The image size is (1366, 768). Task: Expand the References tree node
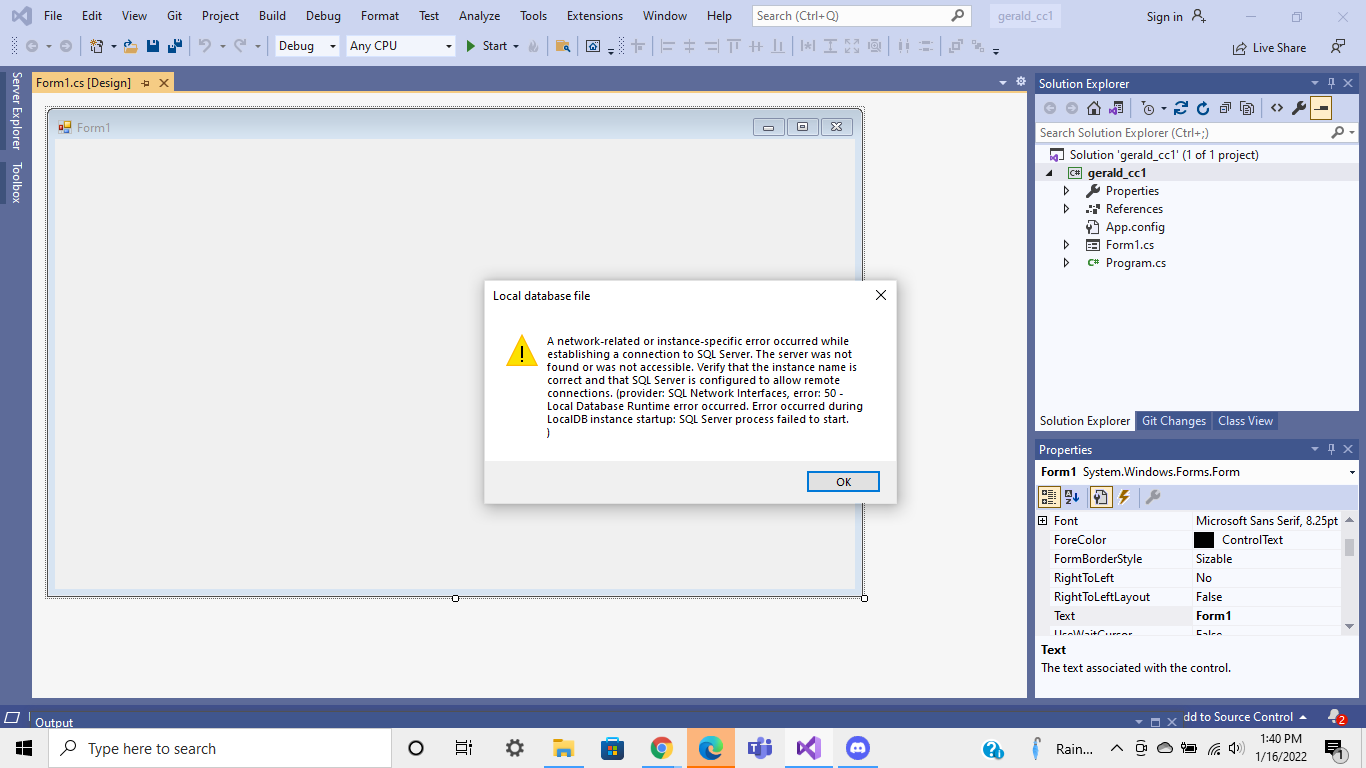click(x=1066, y=208)
